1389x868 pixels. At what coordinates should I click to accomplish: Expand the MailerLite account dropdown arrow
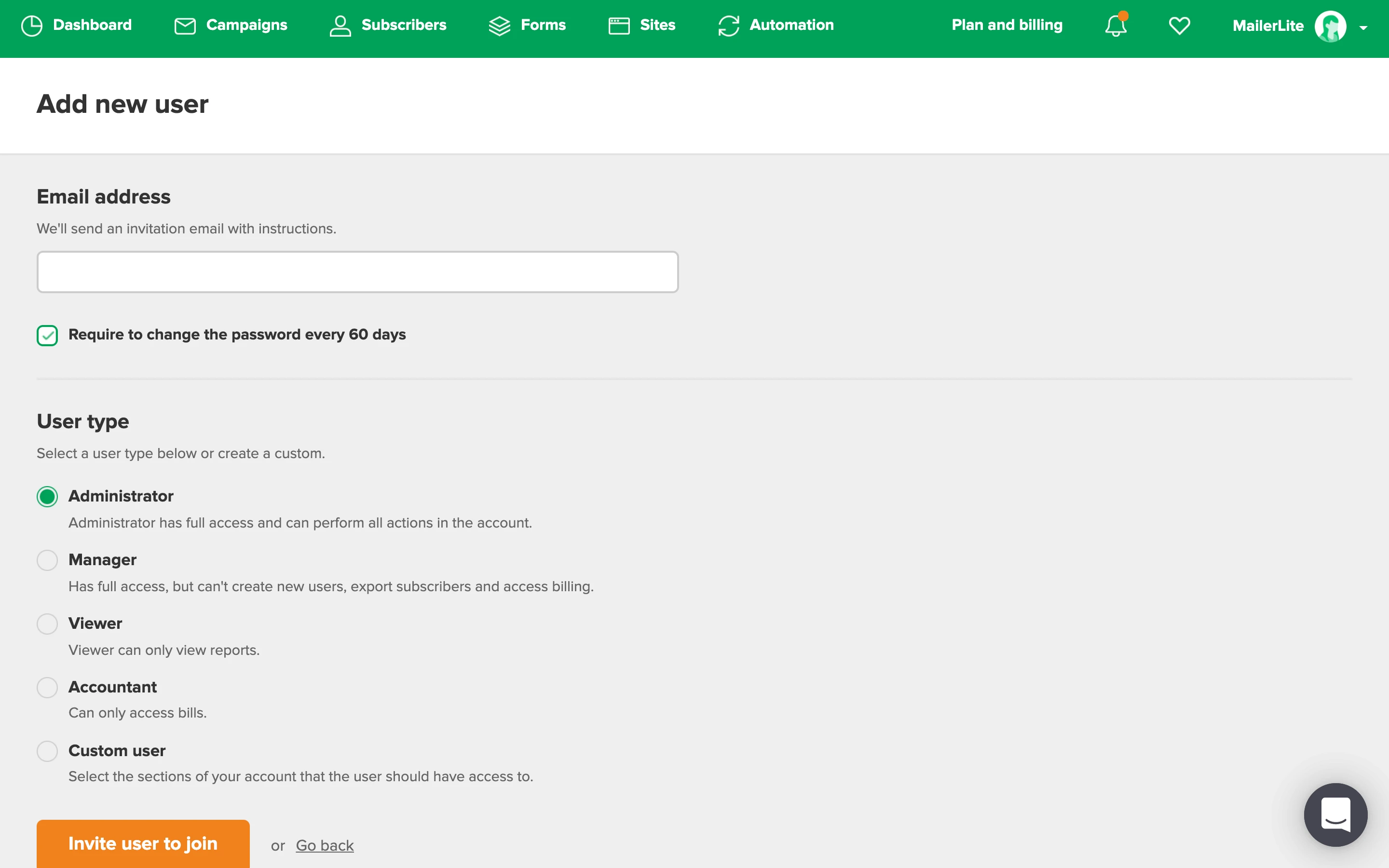[1363, 27]
